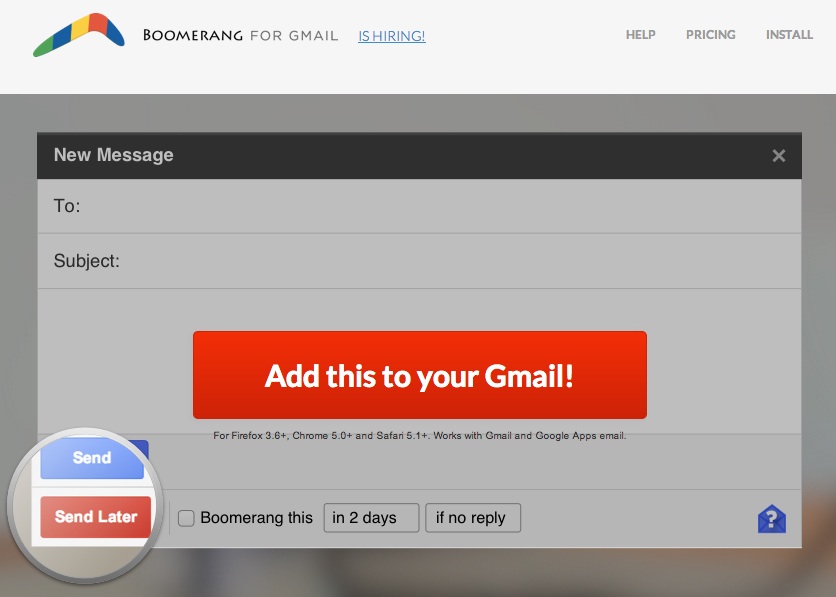Click Add this to your Gmail! button
The width and height of the screenshot is (836, 597).
click(x=420, y=375)
